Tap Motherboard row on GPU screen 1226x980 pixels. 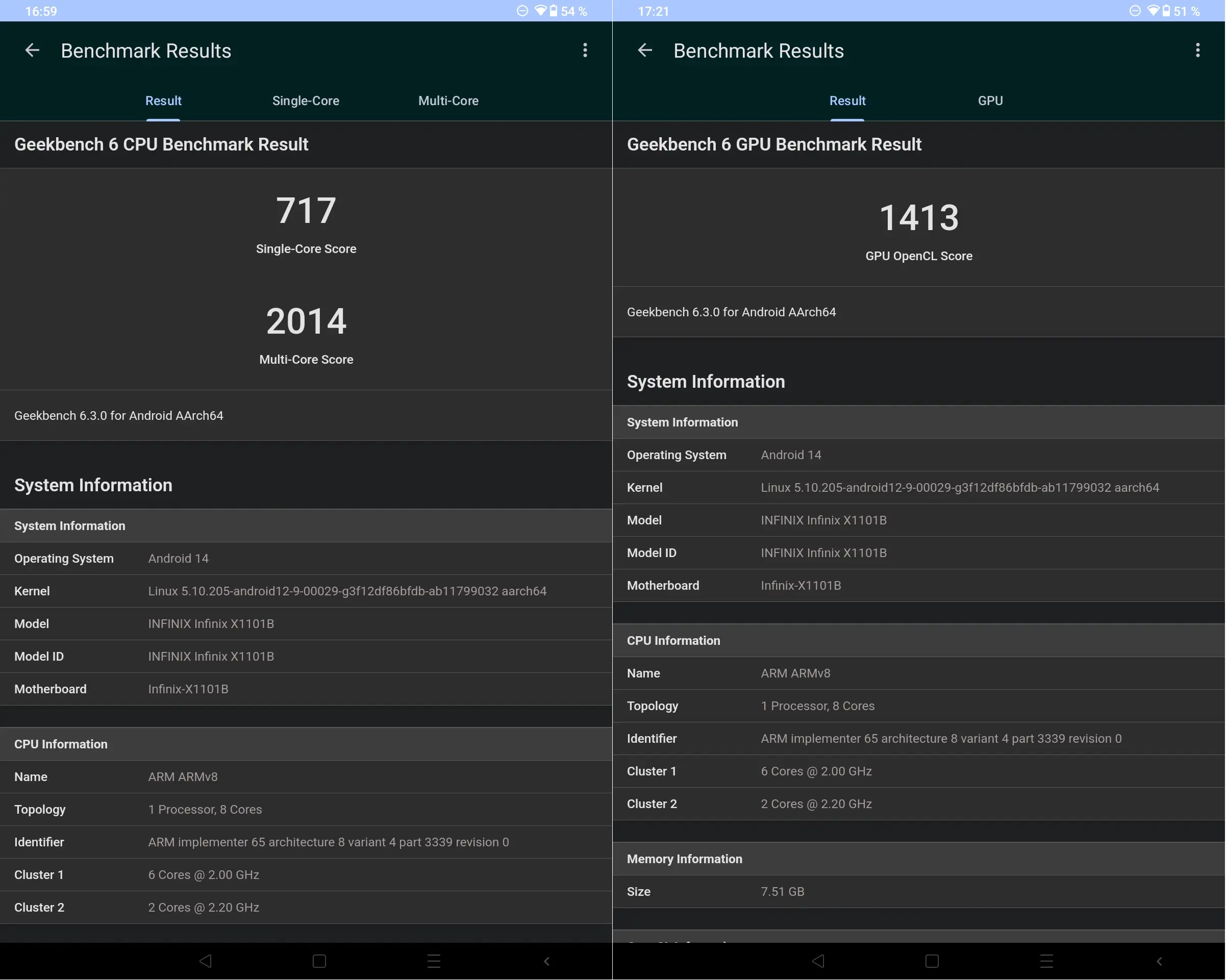tap(919, 586)
